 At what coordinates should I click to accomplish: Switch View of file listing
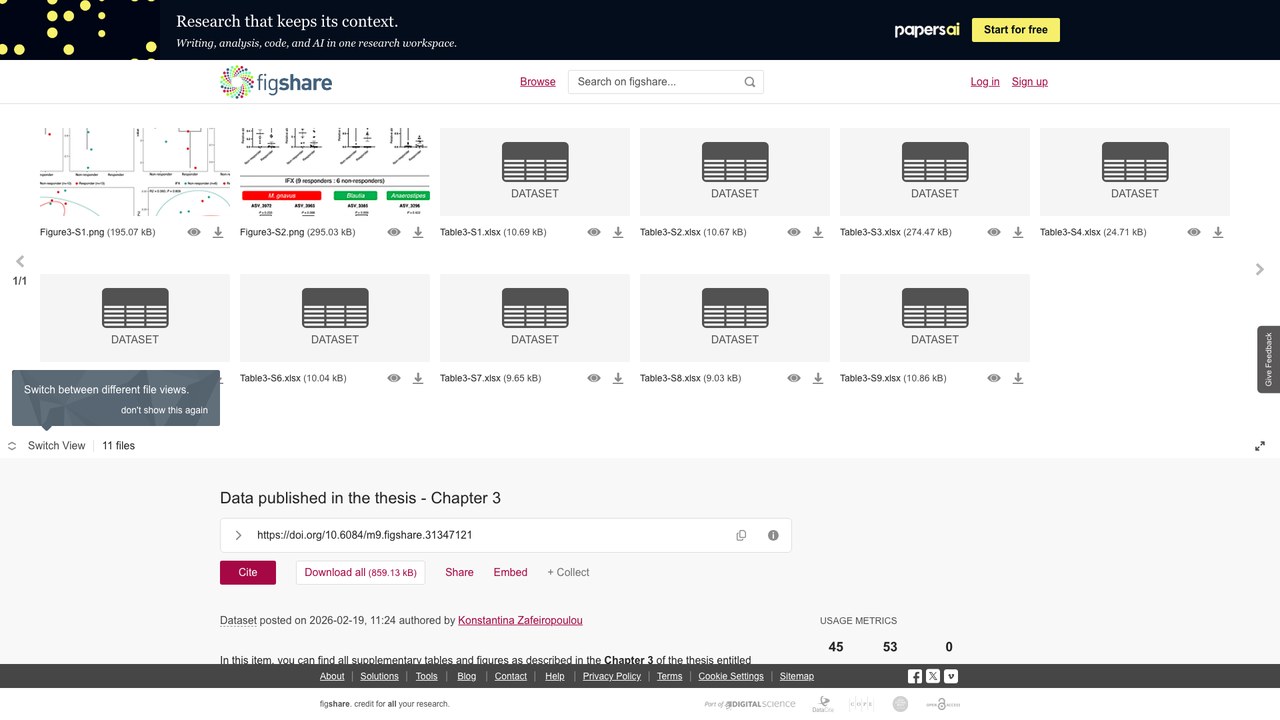[47, 446]
